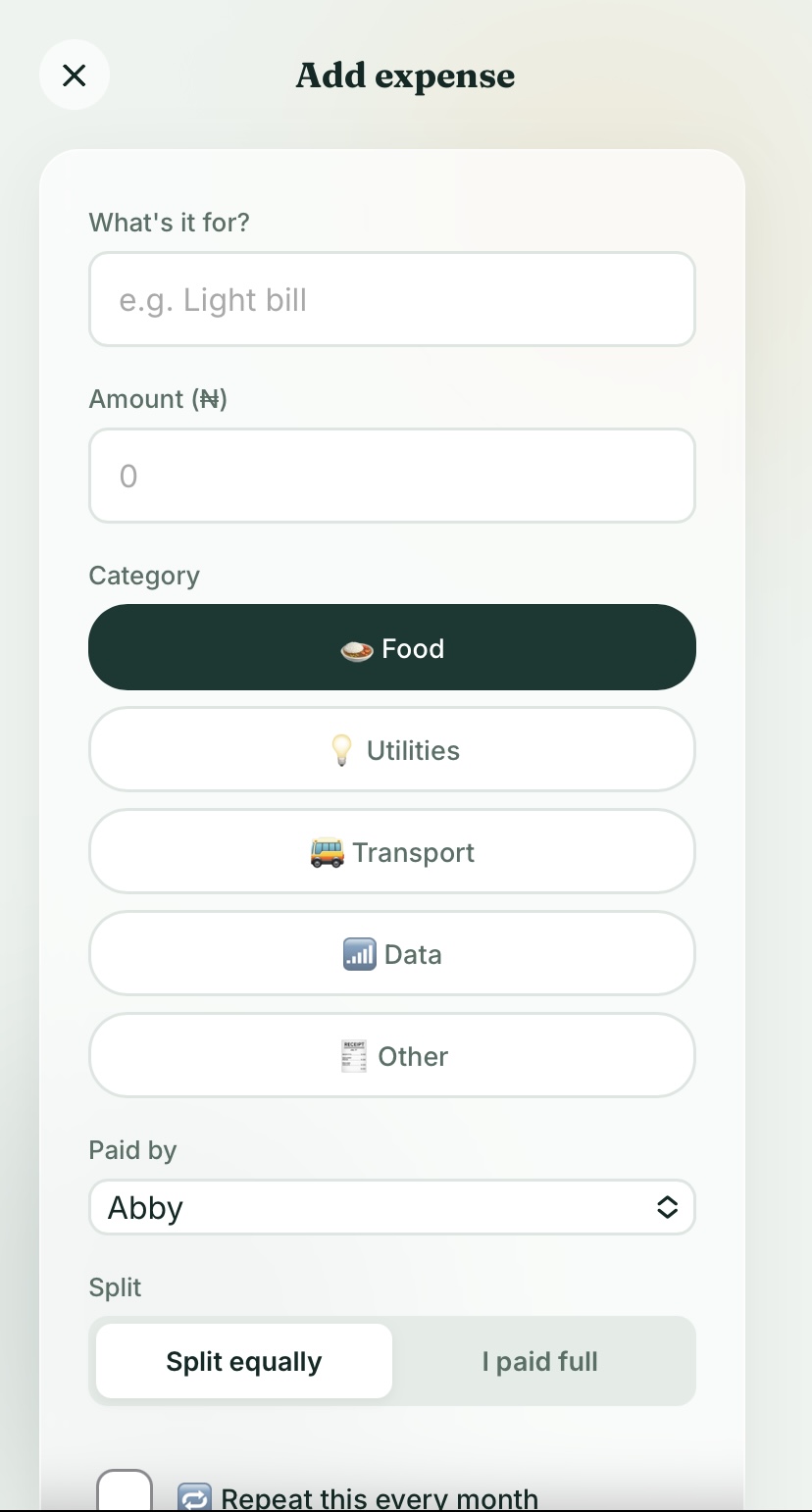Enable Repeat this every month checkbox
The width and height of the screenshot is (812, 1512).
(125, 1490)
